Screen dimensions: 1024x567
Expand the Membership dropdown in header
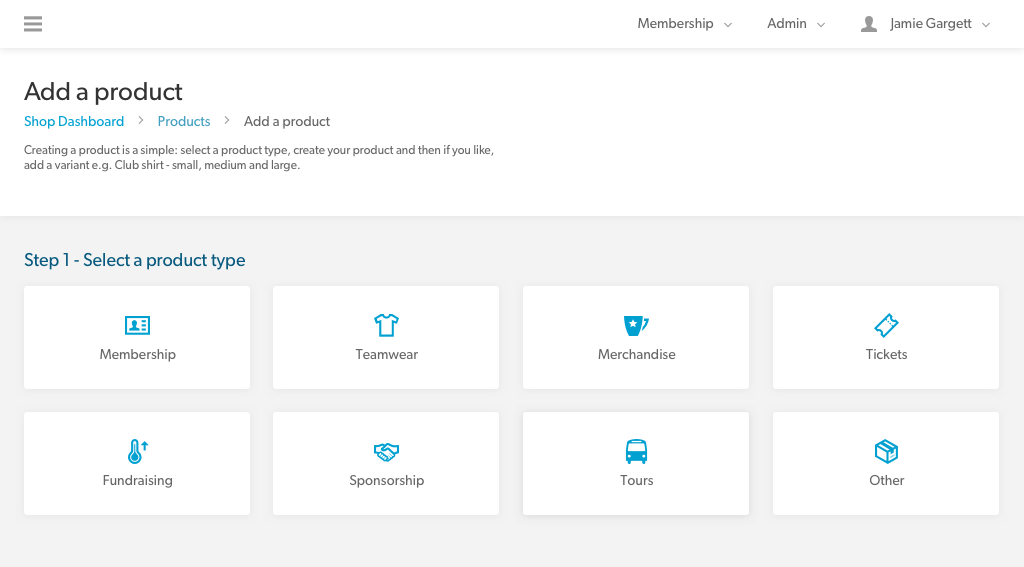pos(684,24)
